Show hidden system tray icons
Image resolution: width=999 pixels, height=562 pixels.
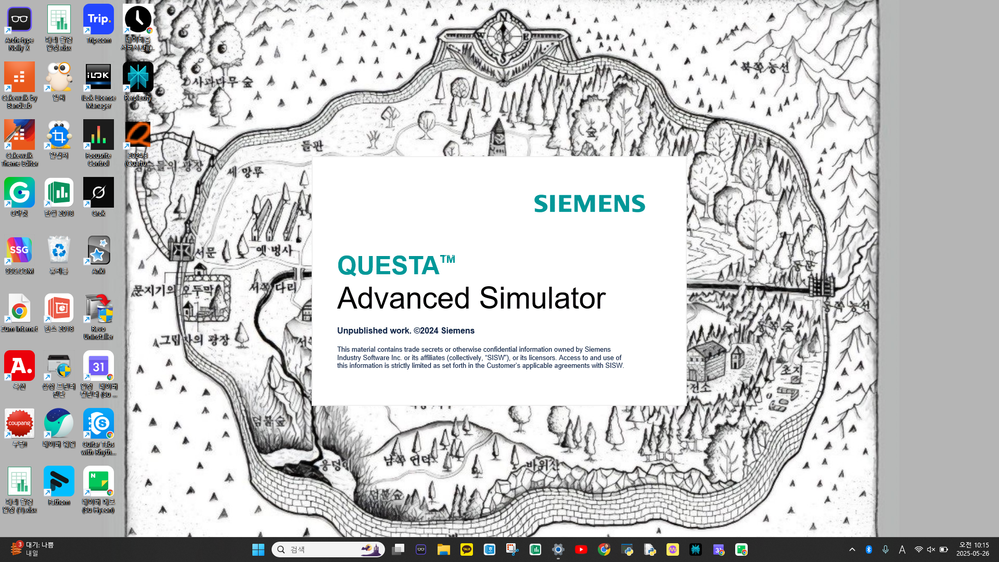click(852, 549)
